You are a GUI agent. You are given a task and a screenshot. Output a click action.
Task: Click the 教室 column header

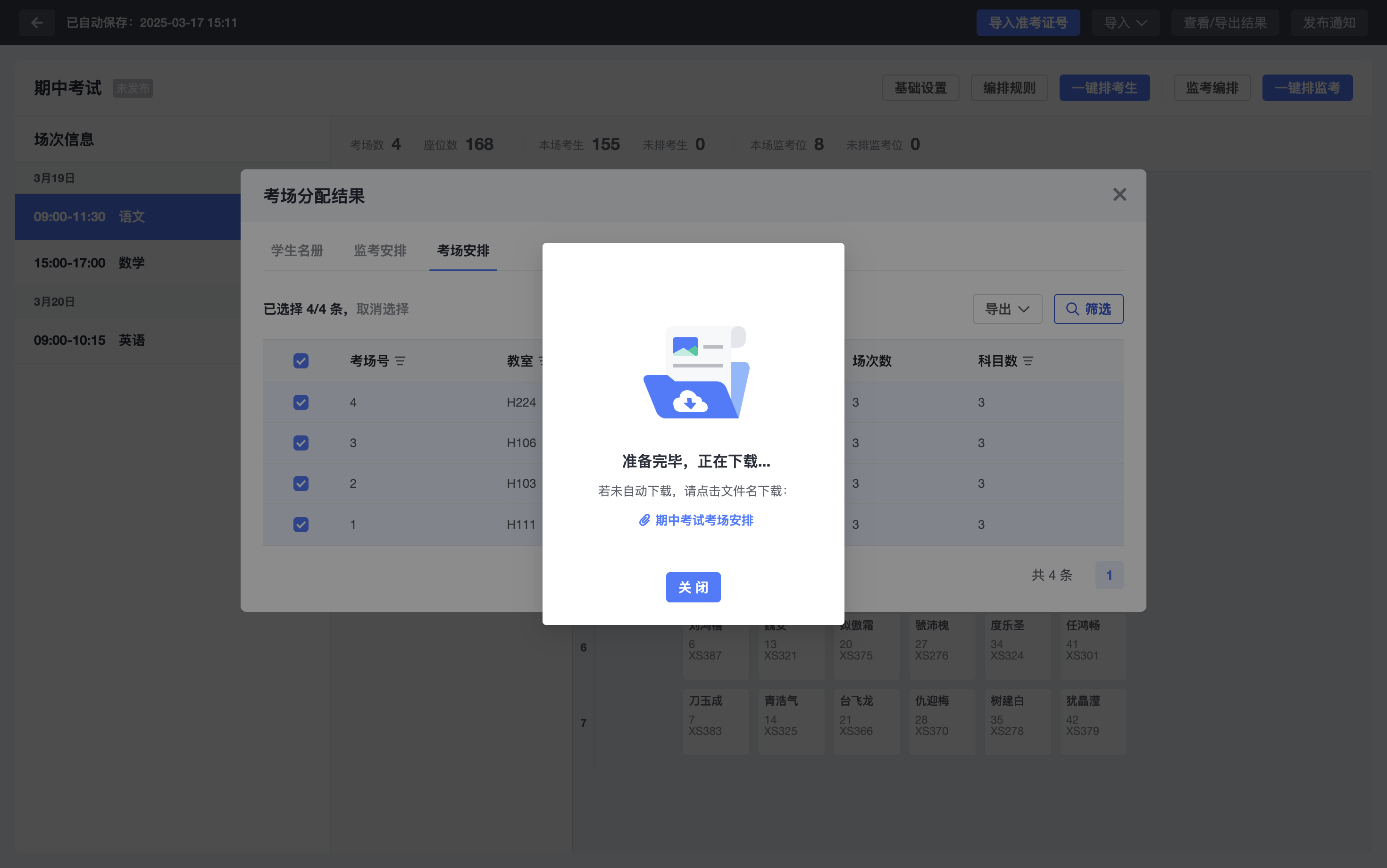tap(520, 361)
